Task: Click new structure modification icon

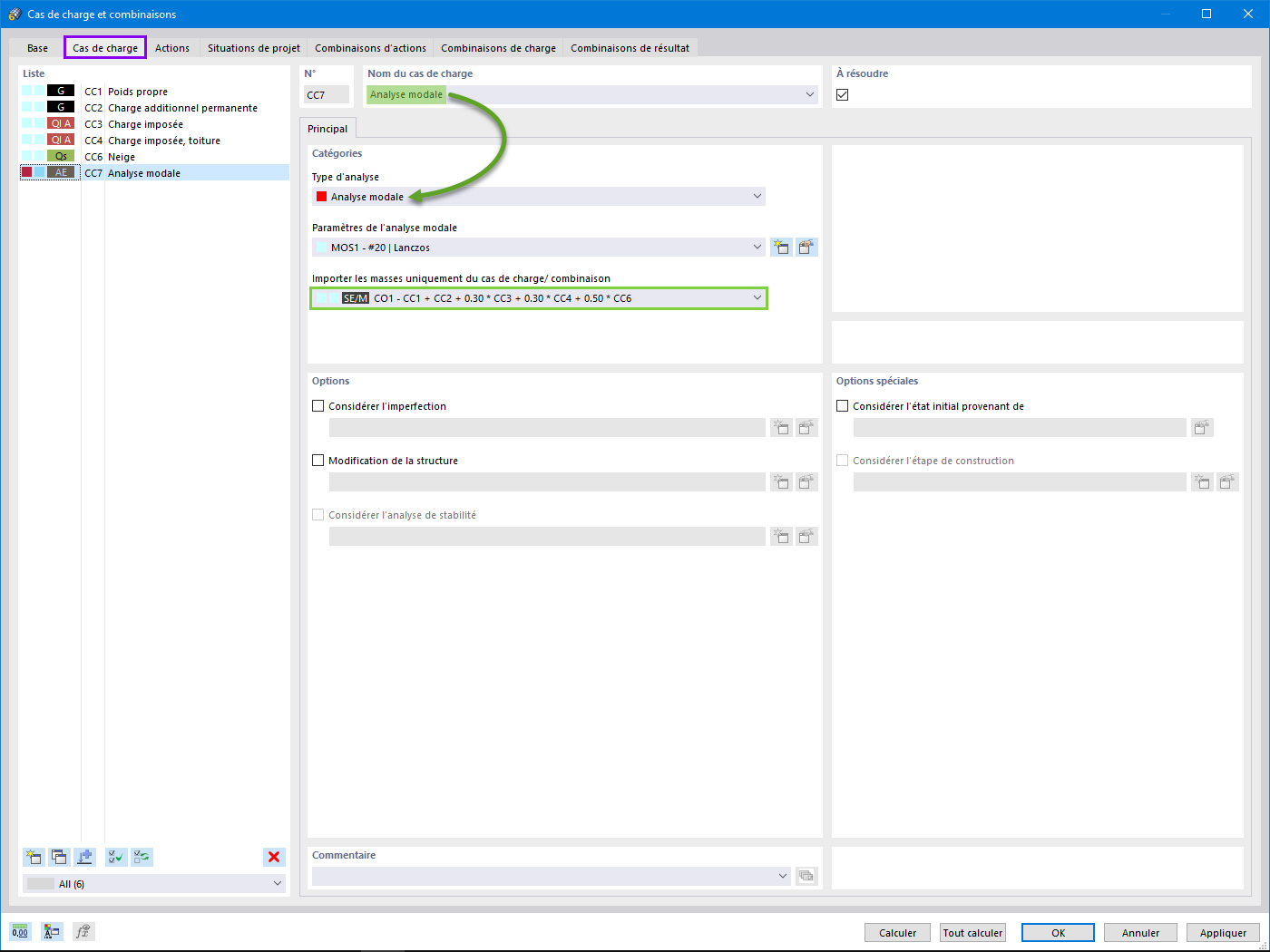Action: click(x=781, y=481)
